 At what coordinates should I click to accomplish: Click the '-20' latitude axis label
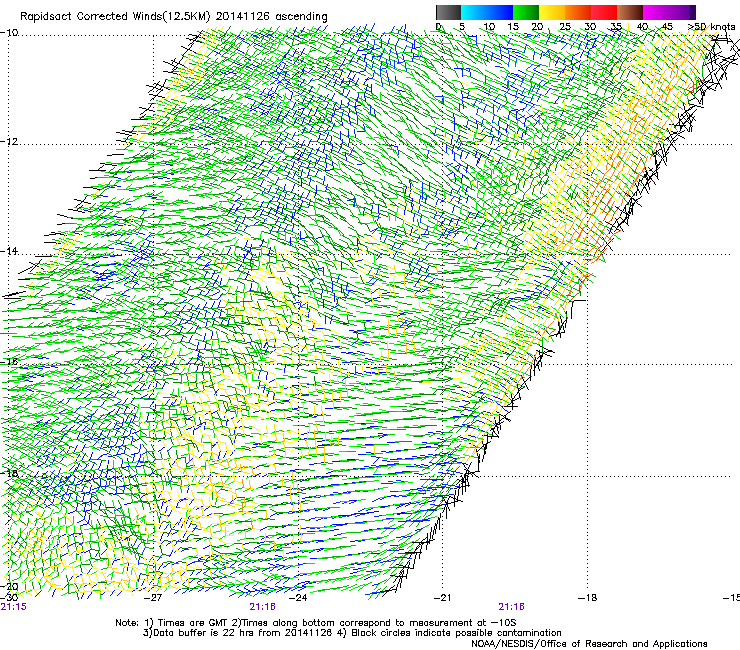coord(9,586)
